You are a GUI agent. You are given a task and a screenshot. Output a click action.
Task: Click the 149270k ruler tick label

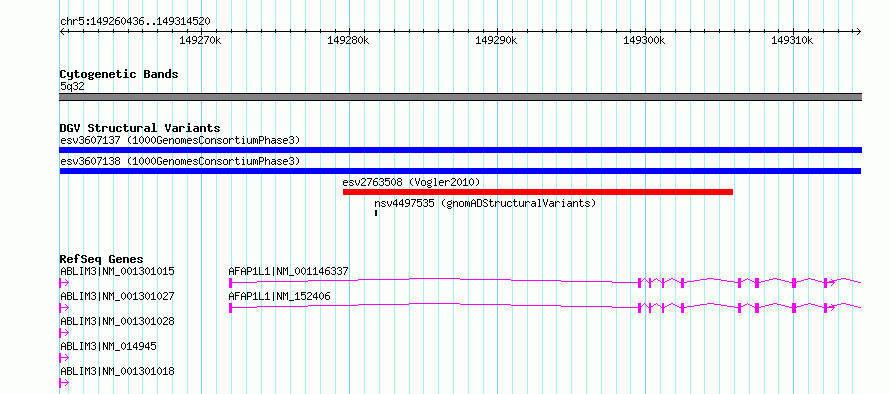pos(200,40)
